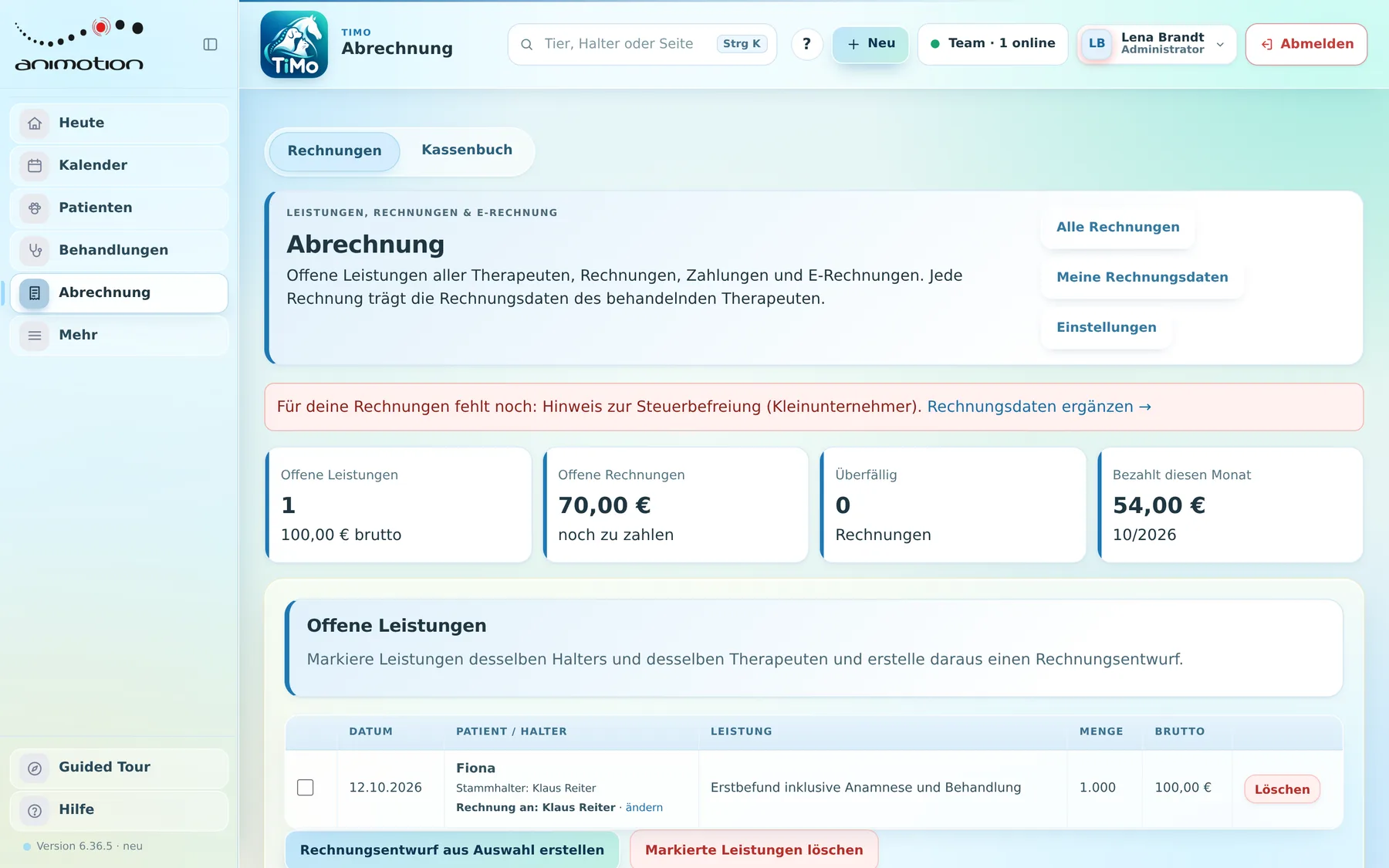Click the Neu button
Image resolution: width=1389 pixels, height=868 pixels.
click(870, 44)
